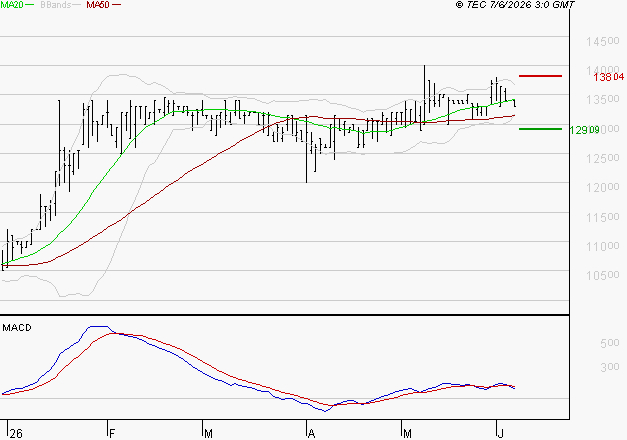The image size is (627, 440).
Task: Click the F February axis label
Action: tap(112, 434)
